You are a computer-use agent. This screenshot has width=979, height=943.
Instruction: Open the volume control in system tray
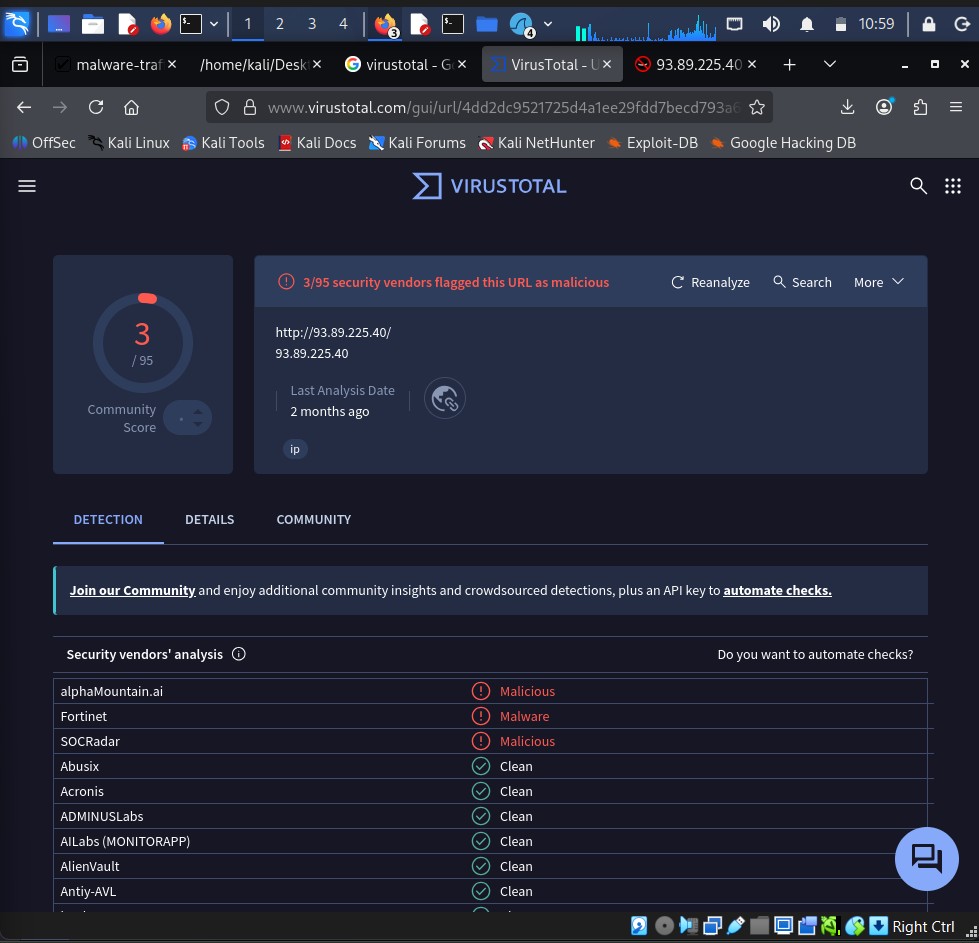click(x=771, y=24)
